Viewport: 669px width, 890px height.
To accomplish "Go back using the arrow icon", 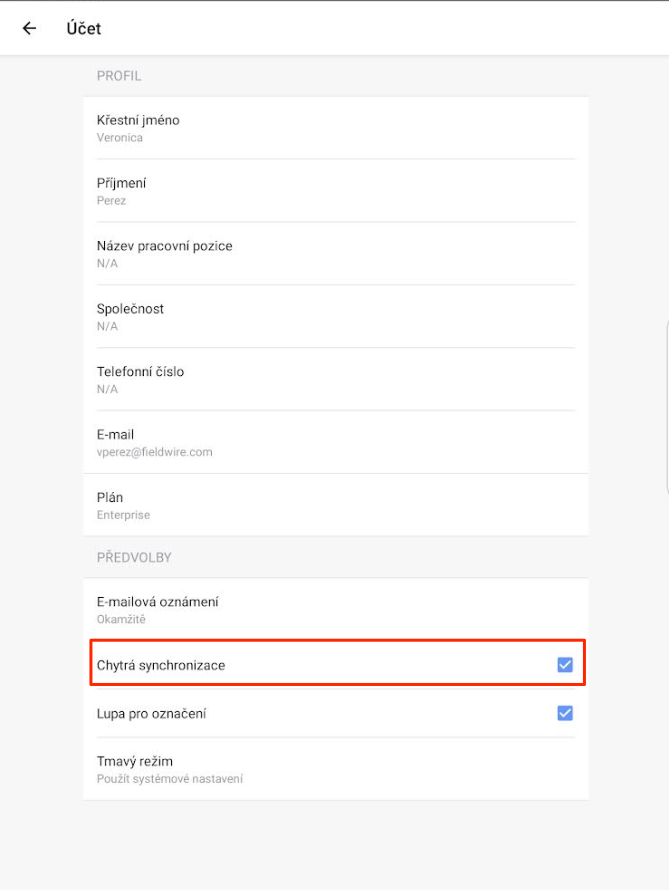I will tap(29, 28).
